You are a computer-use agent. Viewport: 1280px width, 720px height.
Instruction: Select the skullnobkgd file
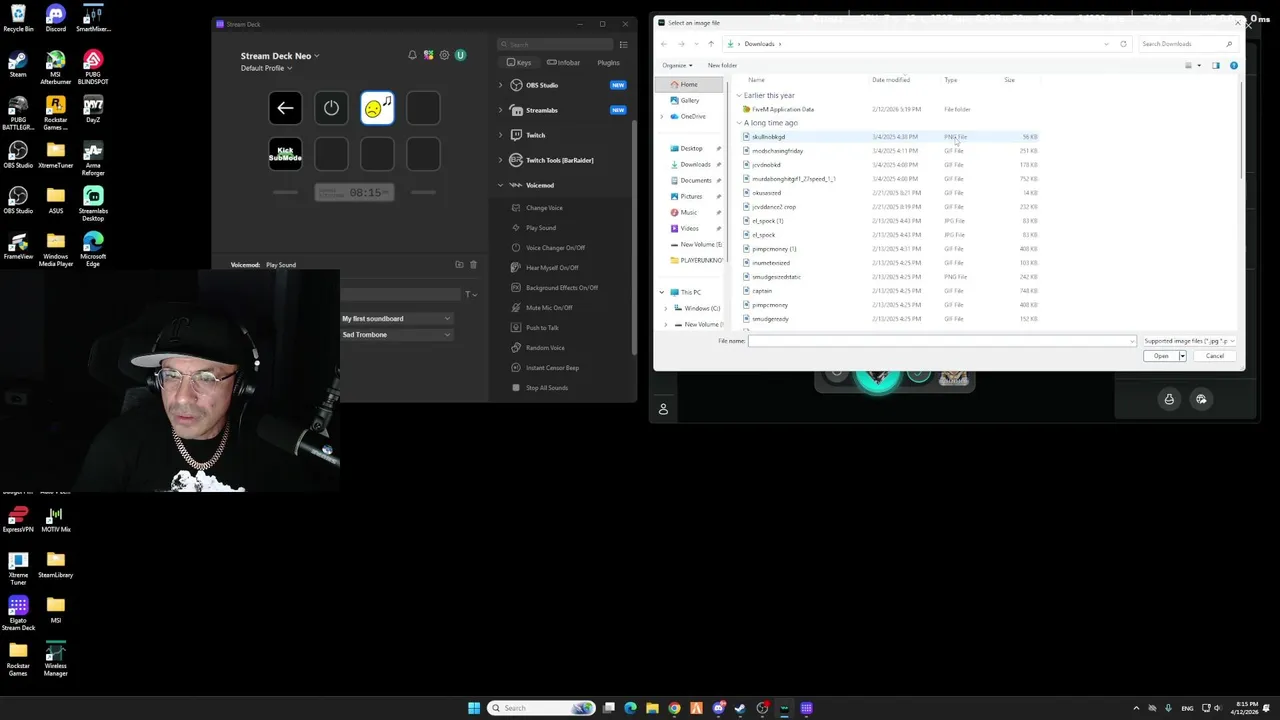[768, 137]
